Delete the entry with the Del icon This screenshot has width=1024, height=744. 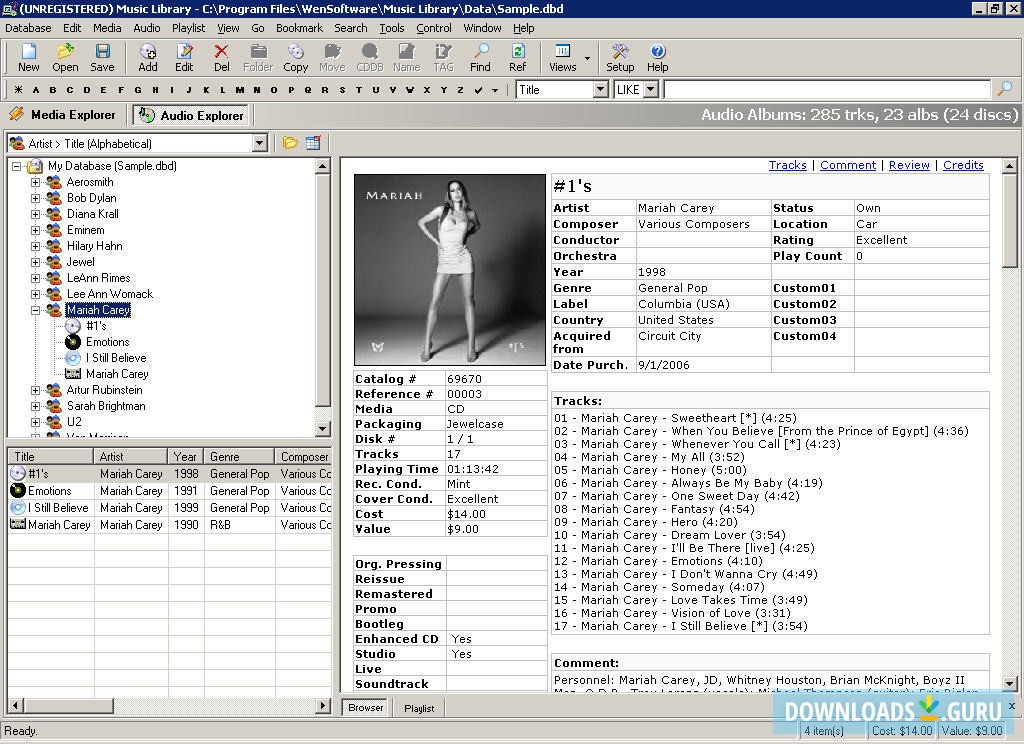221,57
